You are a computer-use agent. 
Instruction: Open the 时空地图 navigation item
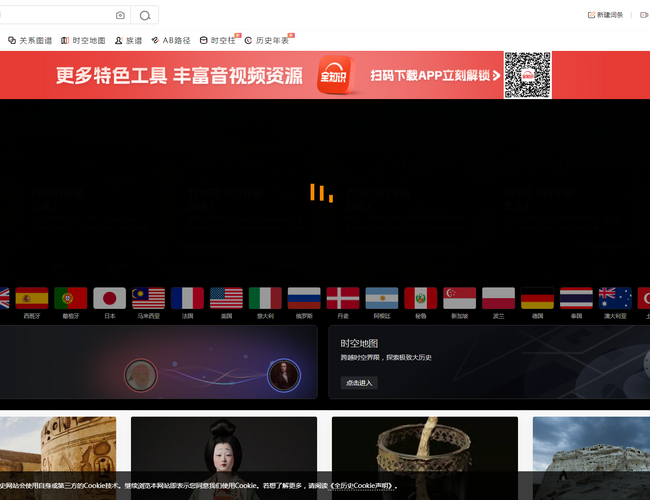pos(83,41)
